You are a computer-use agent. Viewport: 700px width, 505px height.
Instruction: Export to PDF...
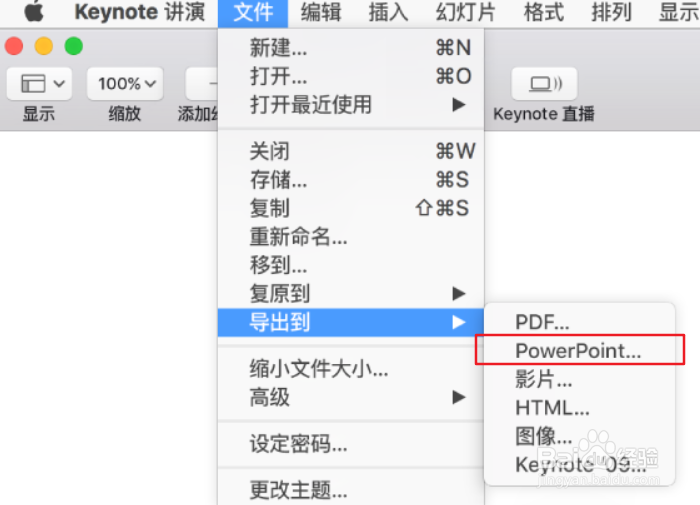coord(579,322)
